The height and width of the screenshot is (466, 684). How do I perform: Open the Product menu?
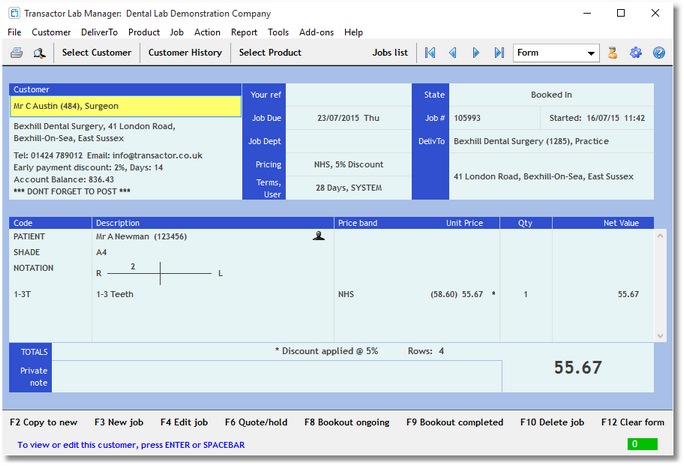144,32
